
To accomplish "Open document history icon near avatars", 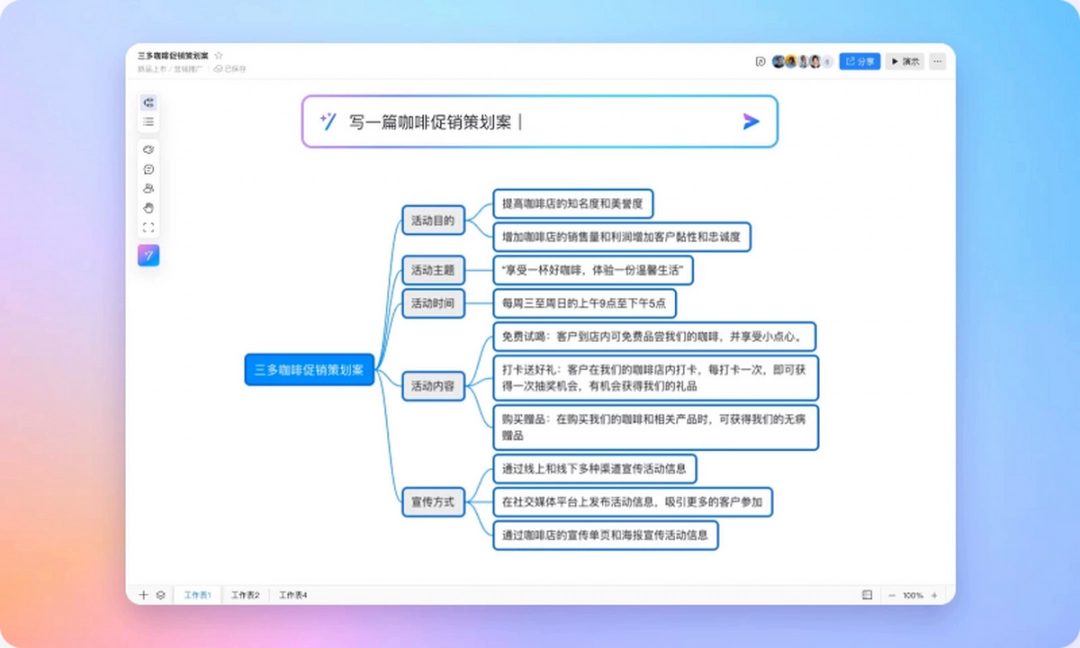I will pos(762,61).
